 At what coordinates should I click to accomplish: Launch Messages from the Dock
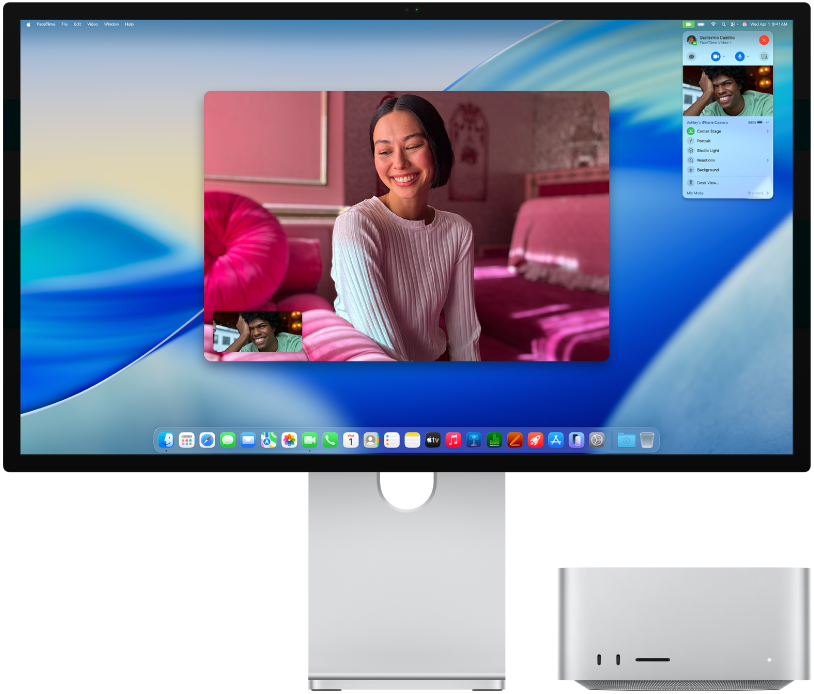pyautogui.click(x=227, y=438)
